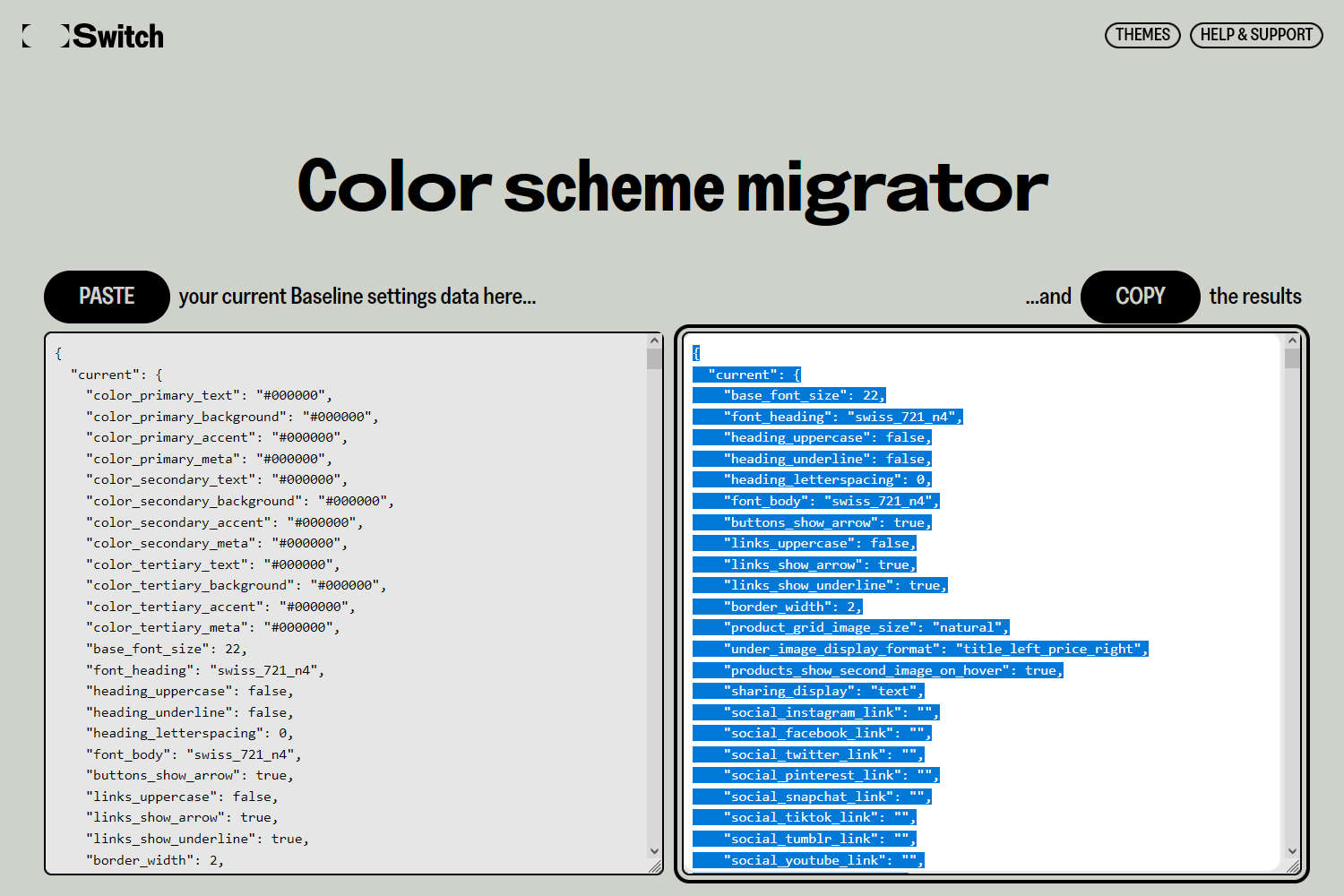Click the resize handle of the left panel

655,866
